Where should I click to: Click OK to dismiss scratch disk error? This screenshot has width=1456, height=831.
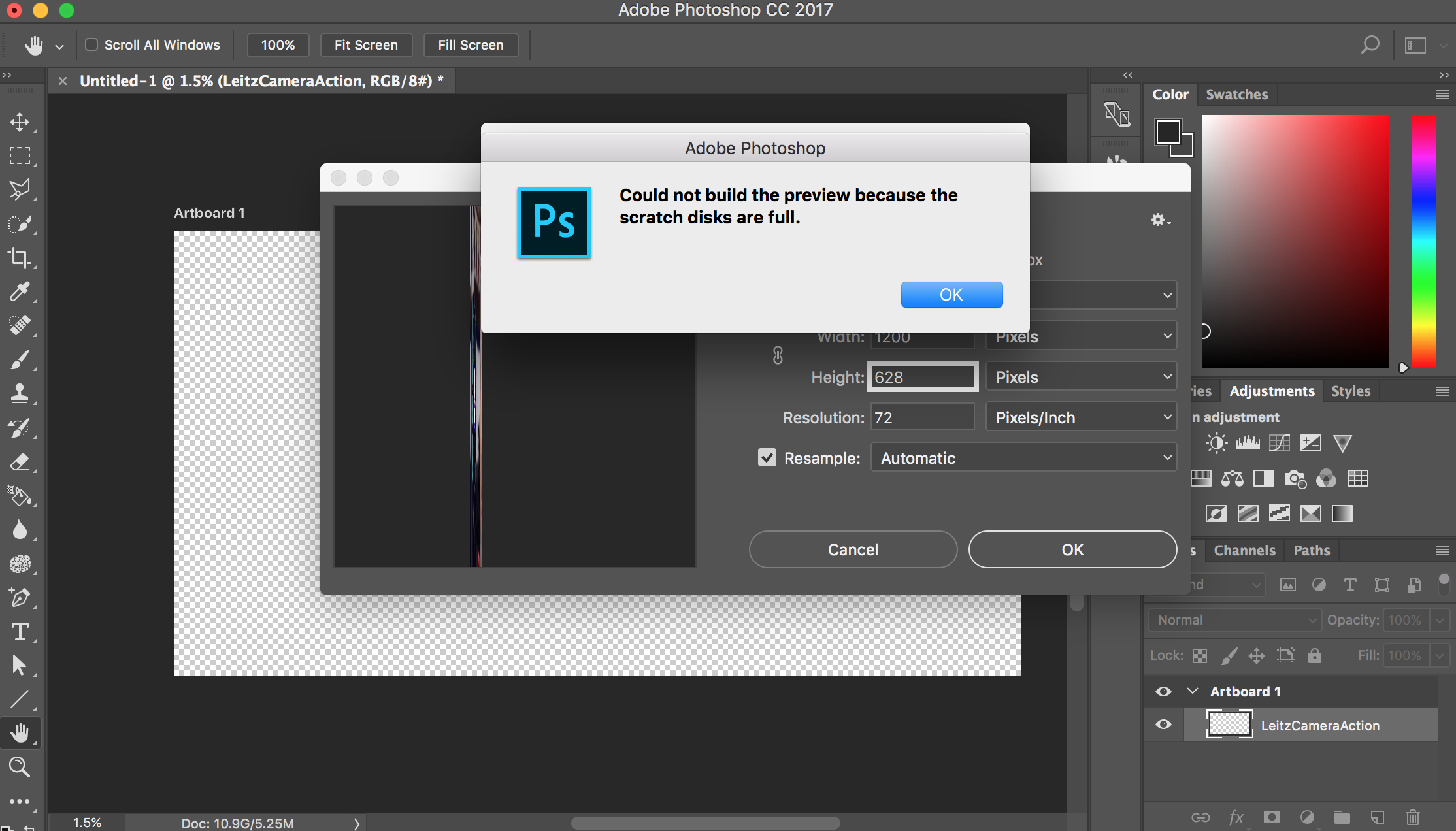pos(950,294)
